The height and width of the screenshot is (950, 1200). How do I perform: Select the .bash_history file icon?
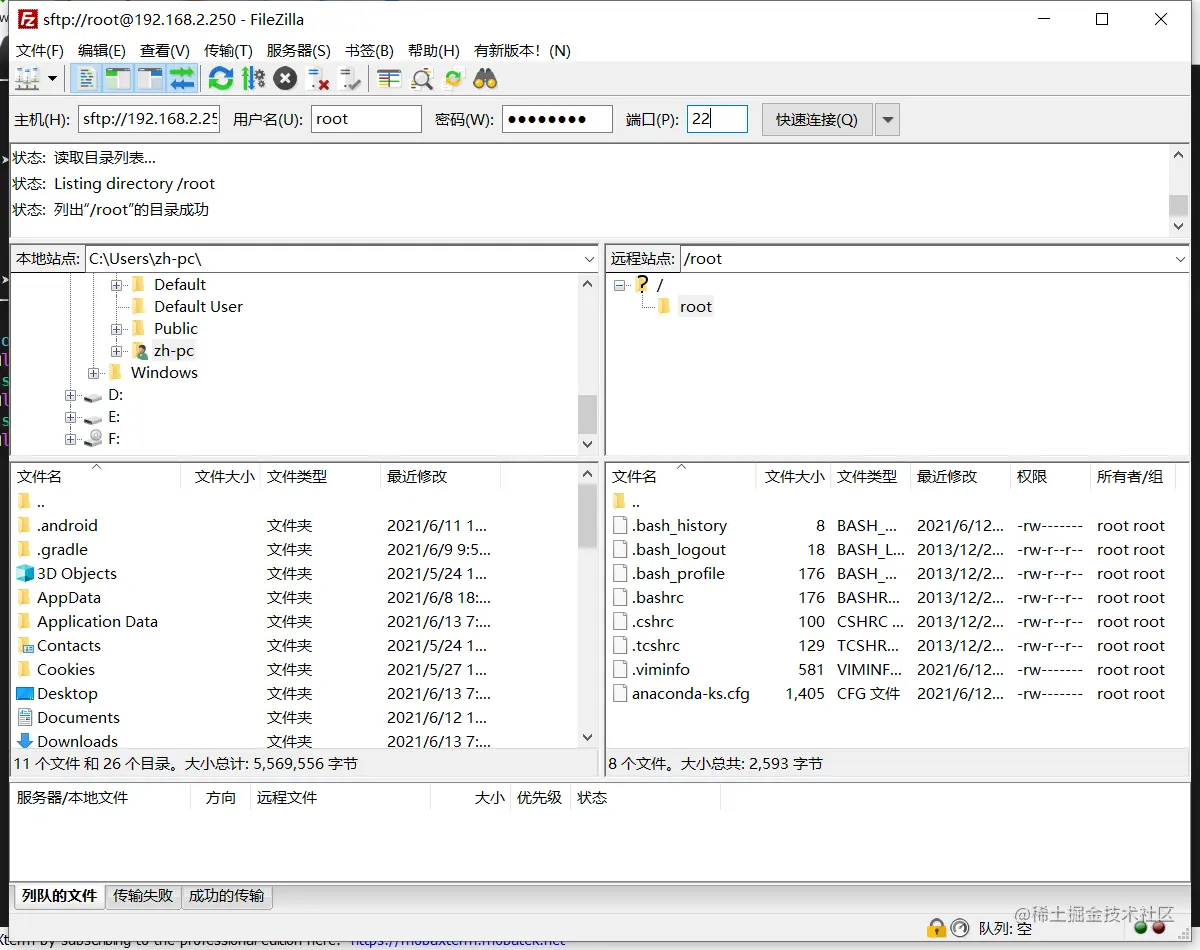(x=620, y=526)
